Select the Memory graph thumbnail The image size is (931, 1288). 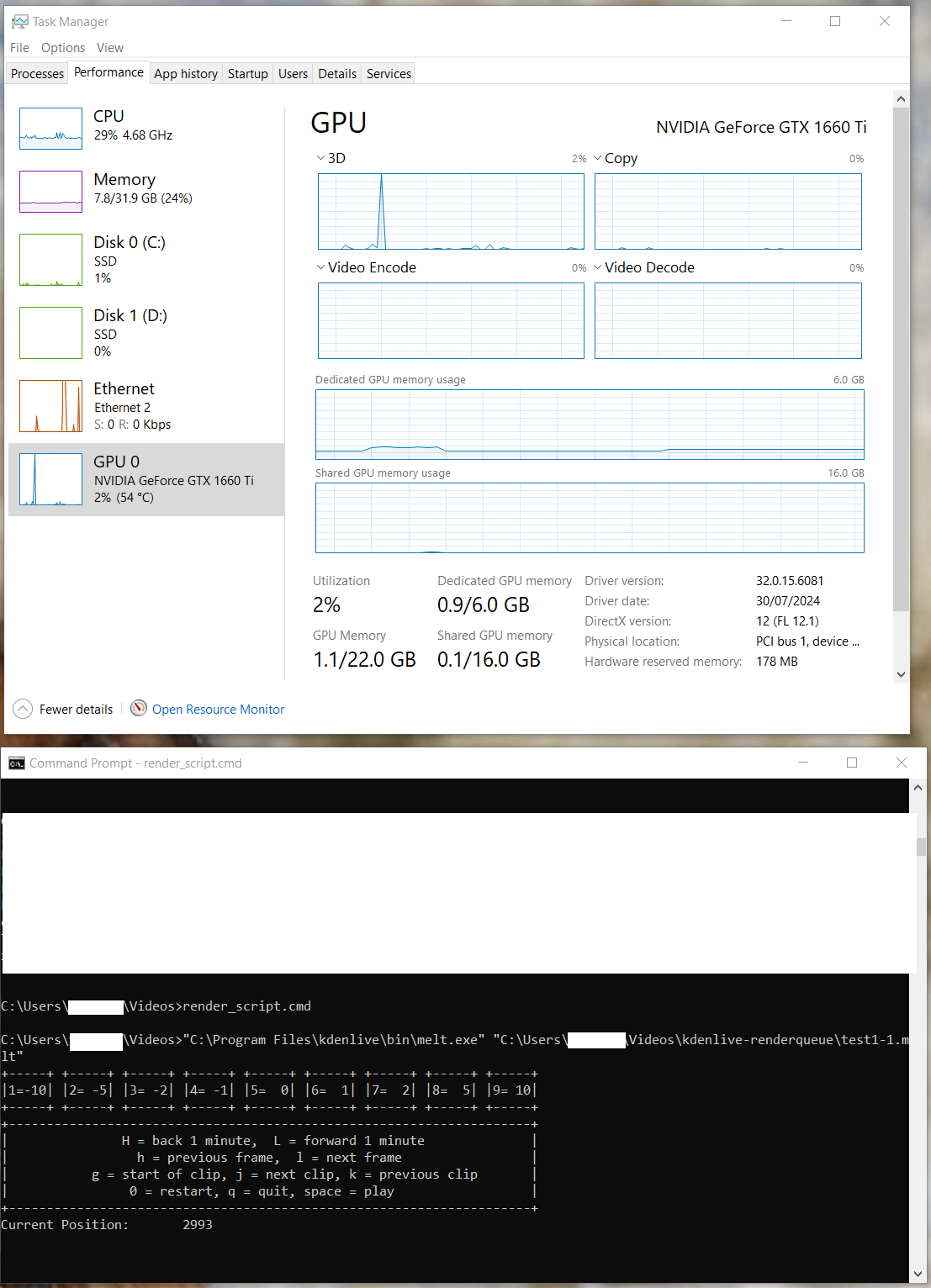(50, 192)
